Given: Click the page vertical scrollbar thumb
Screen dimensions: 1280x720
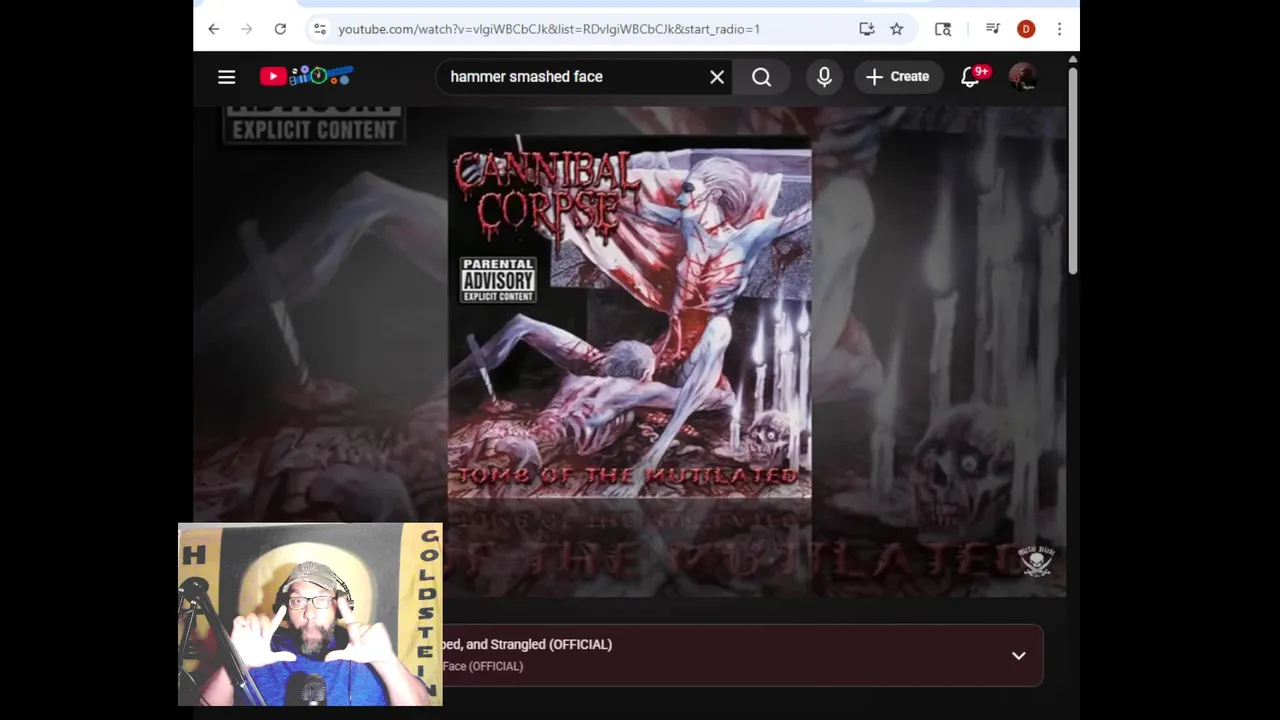Looking at the screenshot, I should 1073,170.
